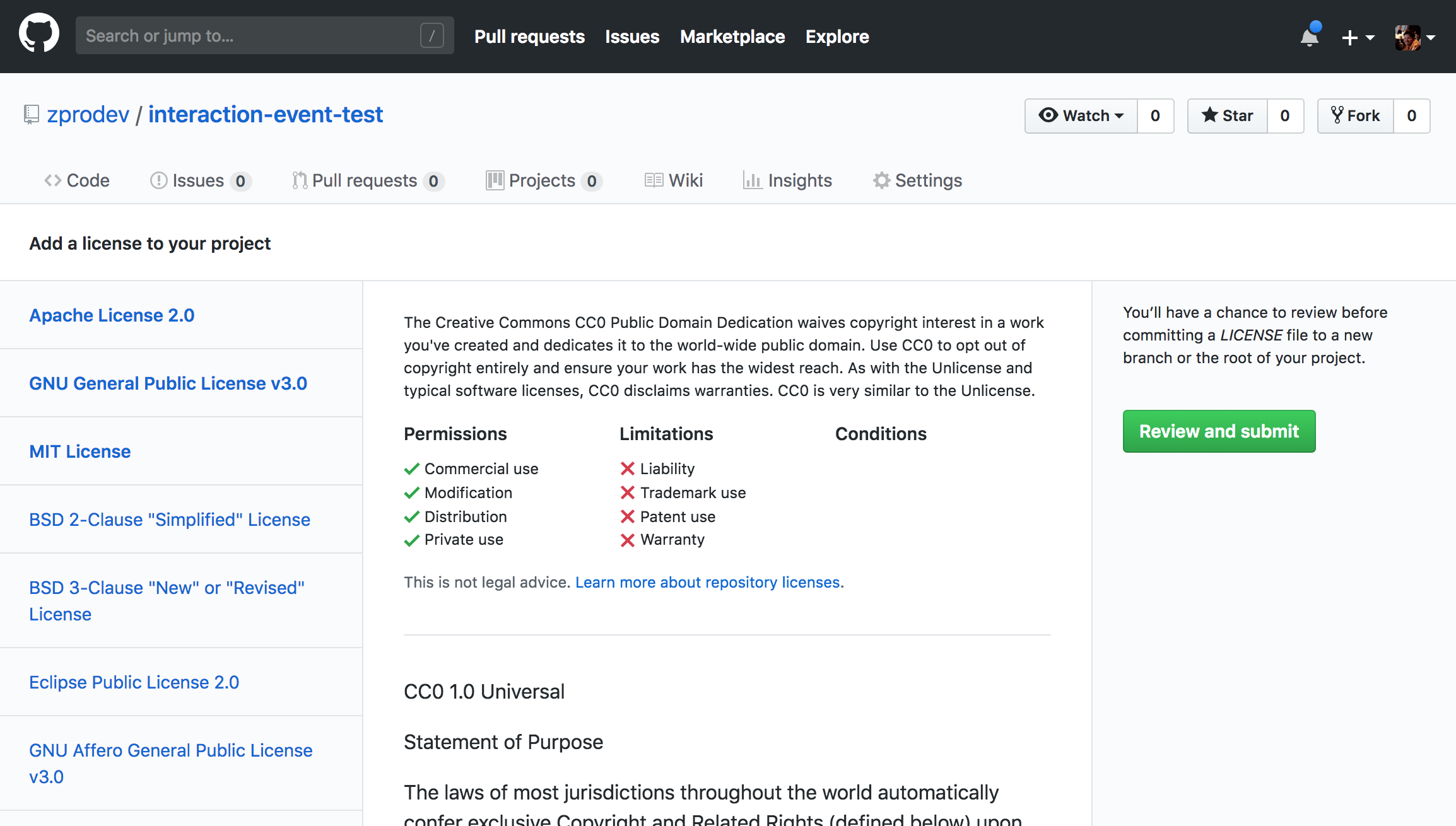The height and width of the screenshot is (826, 1456).
Task: Choose Apache License 2.0
Action: coord(112,315)
